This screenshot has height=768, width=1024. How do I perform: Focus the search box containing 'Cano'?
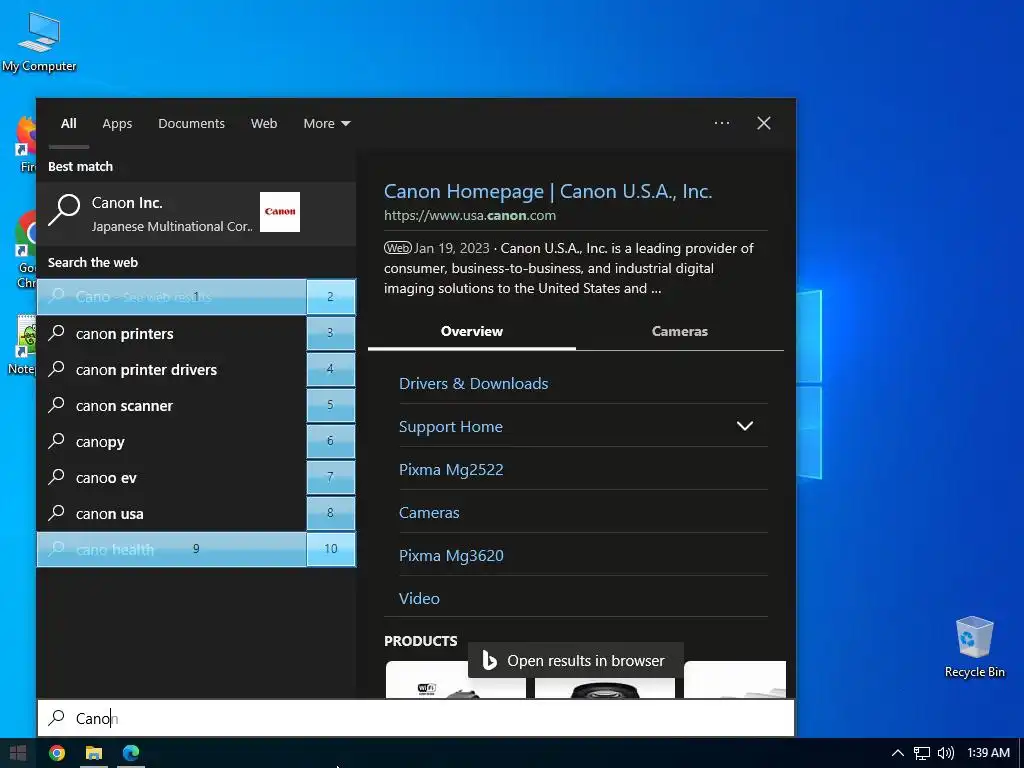416,718
